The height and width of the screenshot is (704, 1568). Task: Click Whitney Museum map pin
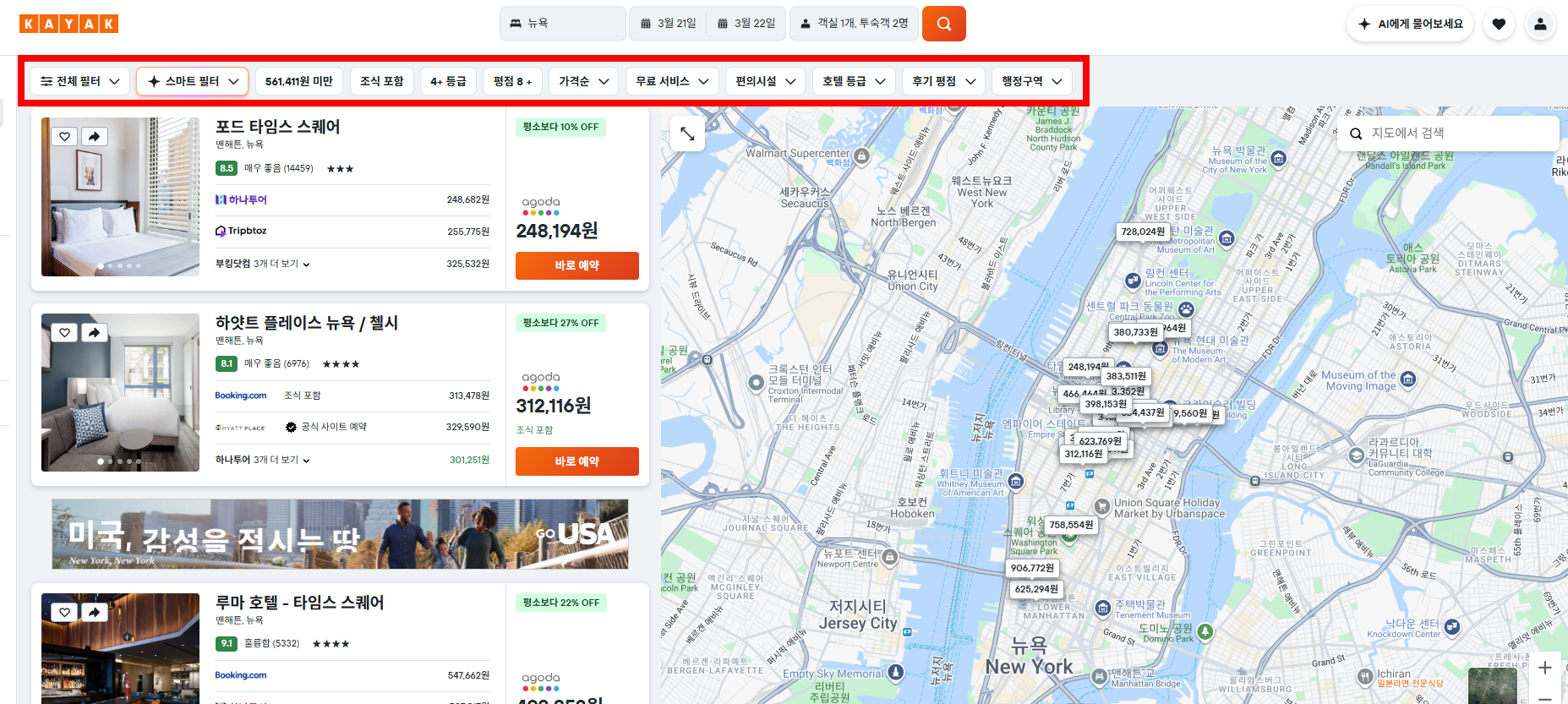(1017, 482)
